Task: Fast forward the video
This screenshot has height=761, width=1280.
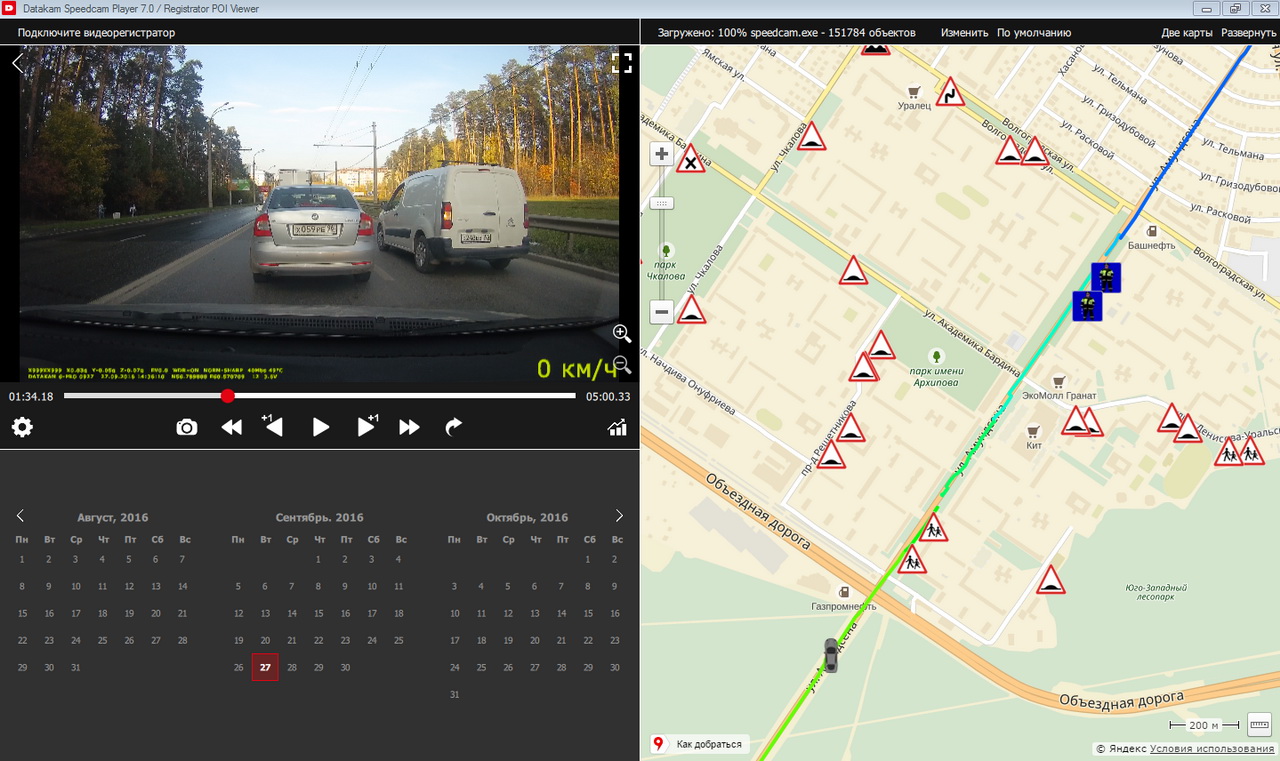Action: pos(410,428)
